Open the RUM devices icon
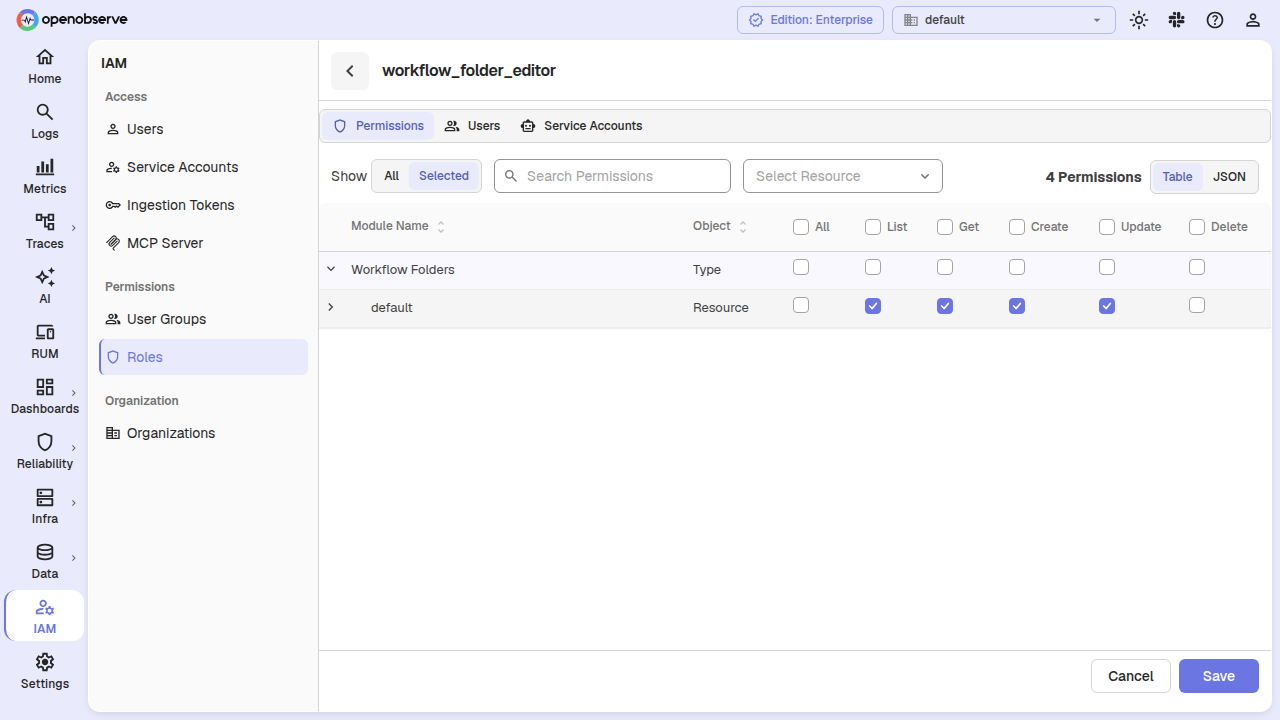Image resolution: width=1280 pixels, height=720 pixels. (x=45, y=332)
